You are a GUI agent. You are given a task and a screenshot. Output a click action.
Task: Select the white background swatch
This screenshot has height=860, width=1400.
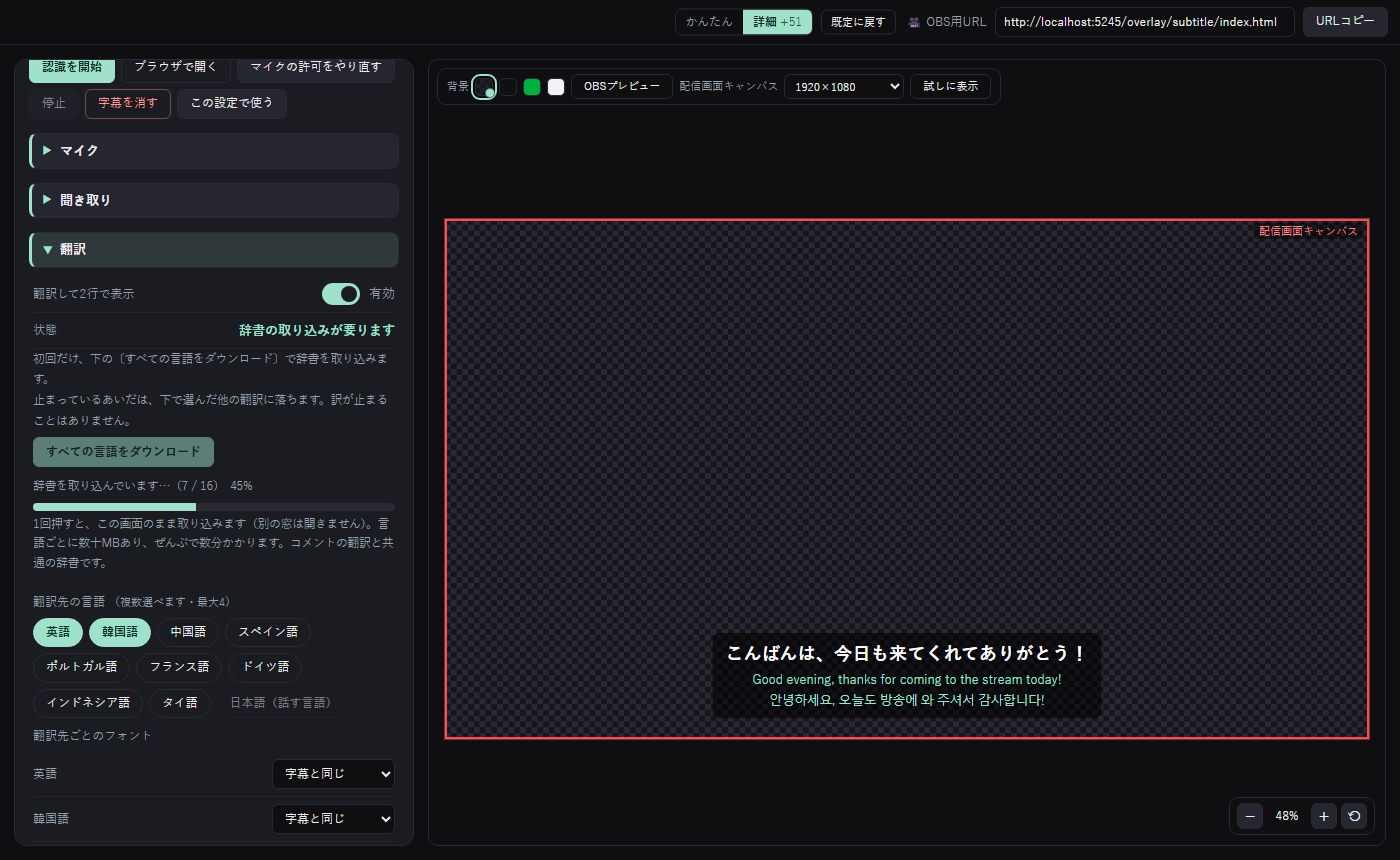click(x=556, y=87)
